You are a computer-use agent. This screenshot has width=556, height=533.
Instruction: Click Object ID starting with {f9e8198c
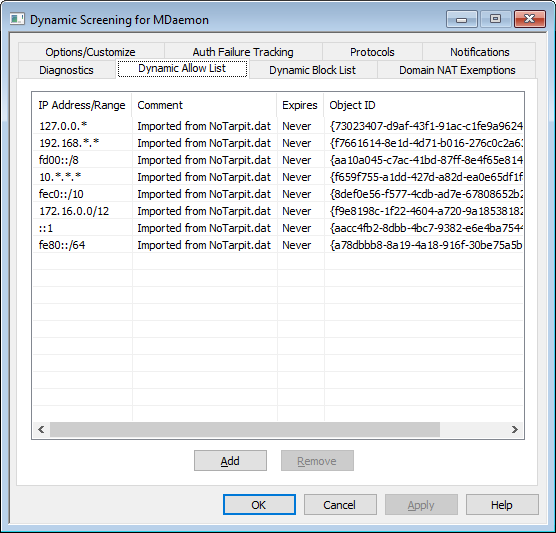426,211
